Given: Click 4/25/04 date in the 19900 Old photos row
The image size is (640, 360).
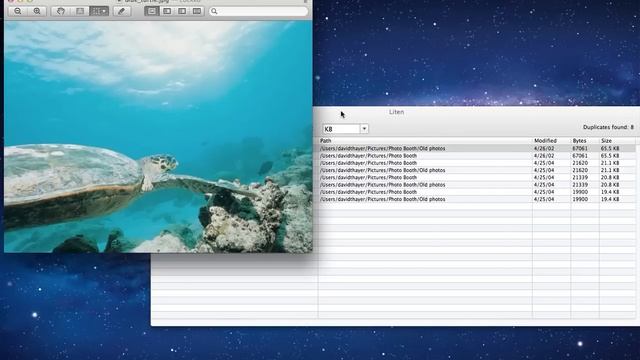Looking at the screenshot, I should [544, 199].
